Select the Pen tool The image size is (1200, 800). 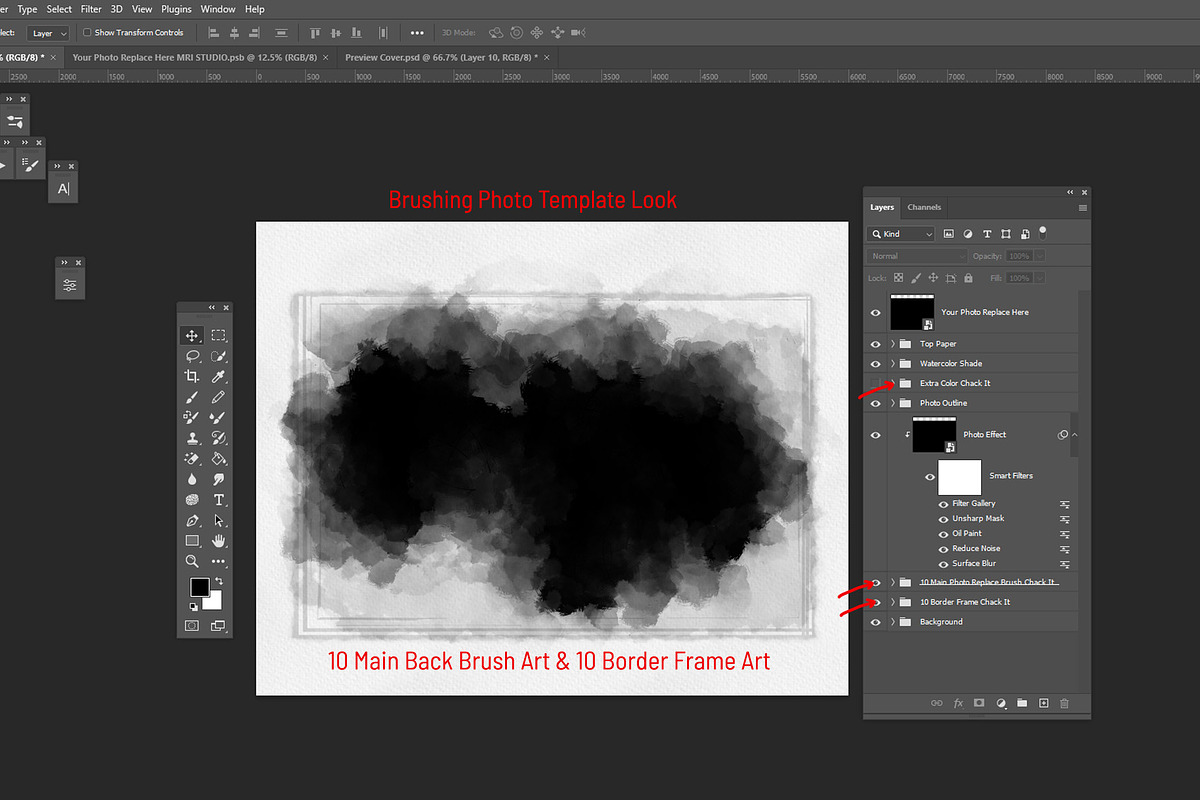point(191,520)
